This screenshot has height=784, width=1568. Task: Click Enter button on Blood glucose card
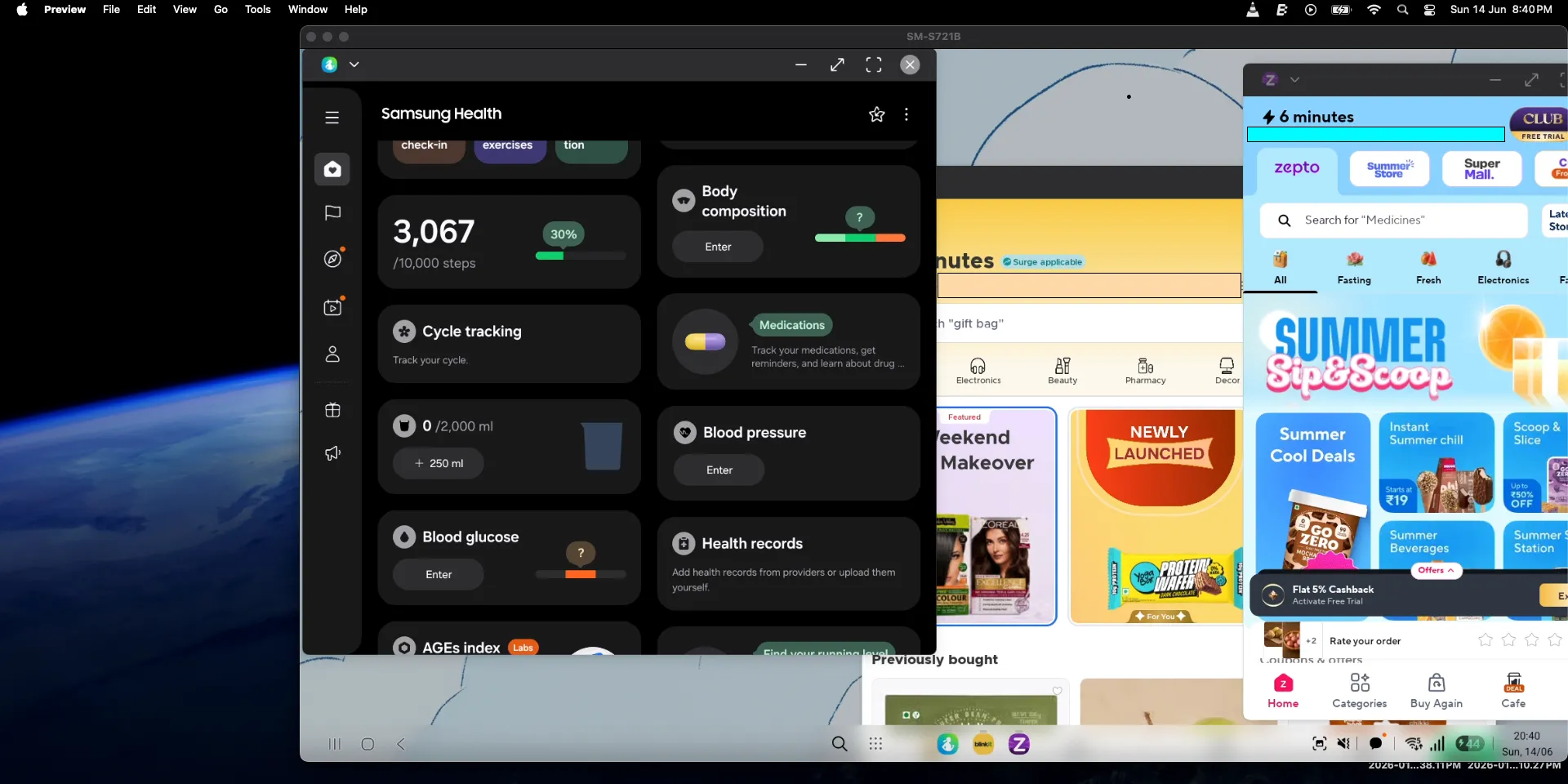(x=439, y=574)
